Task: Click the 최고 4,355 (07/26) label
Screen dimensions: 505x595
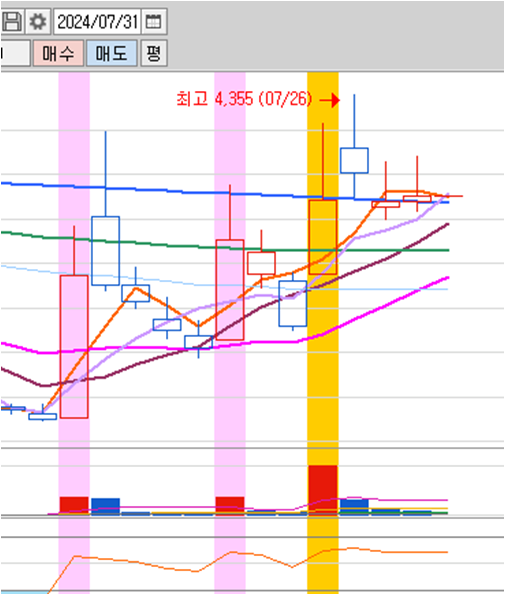Action: coord(244,99)
